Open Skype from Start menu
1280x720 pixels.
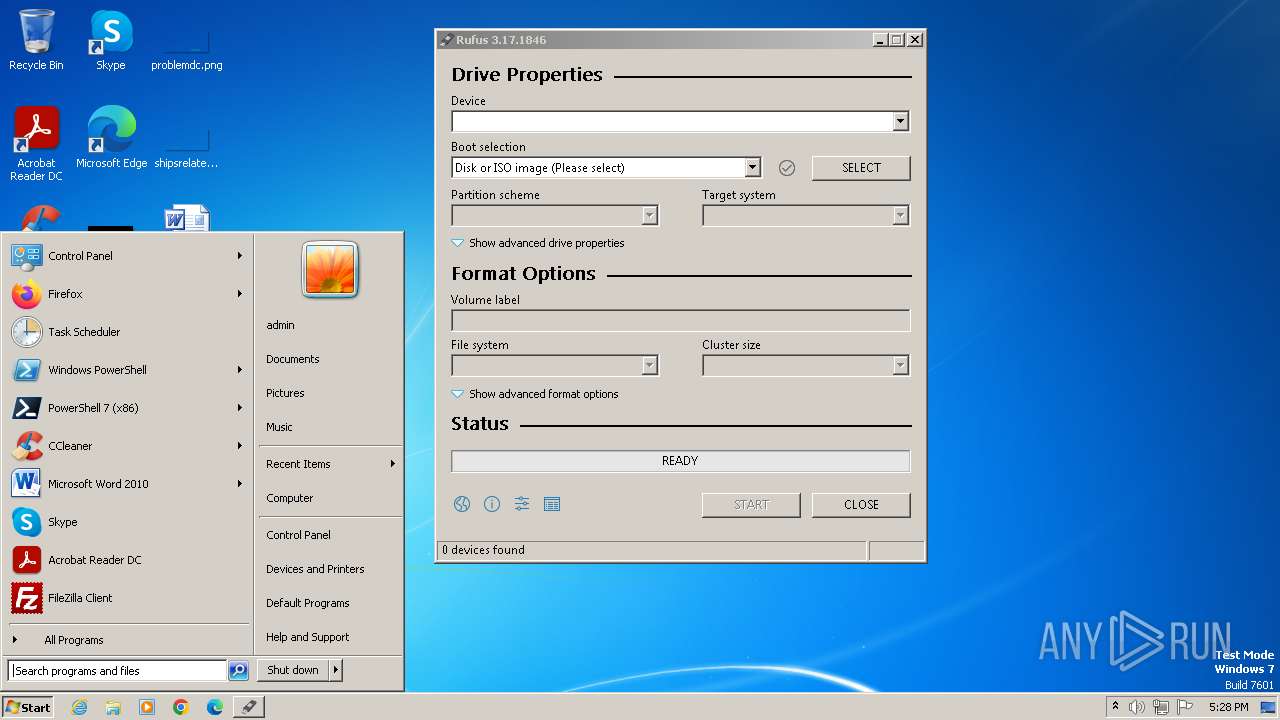128,522
